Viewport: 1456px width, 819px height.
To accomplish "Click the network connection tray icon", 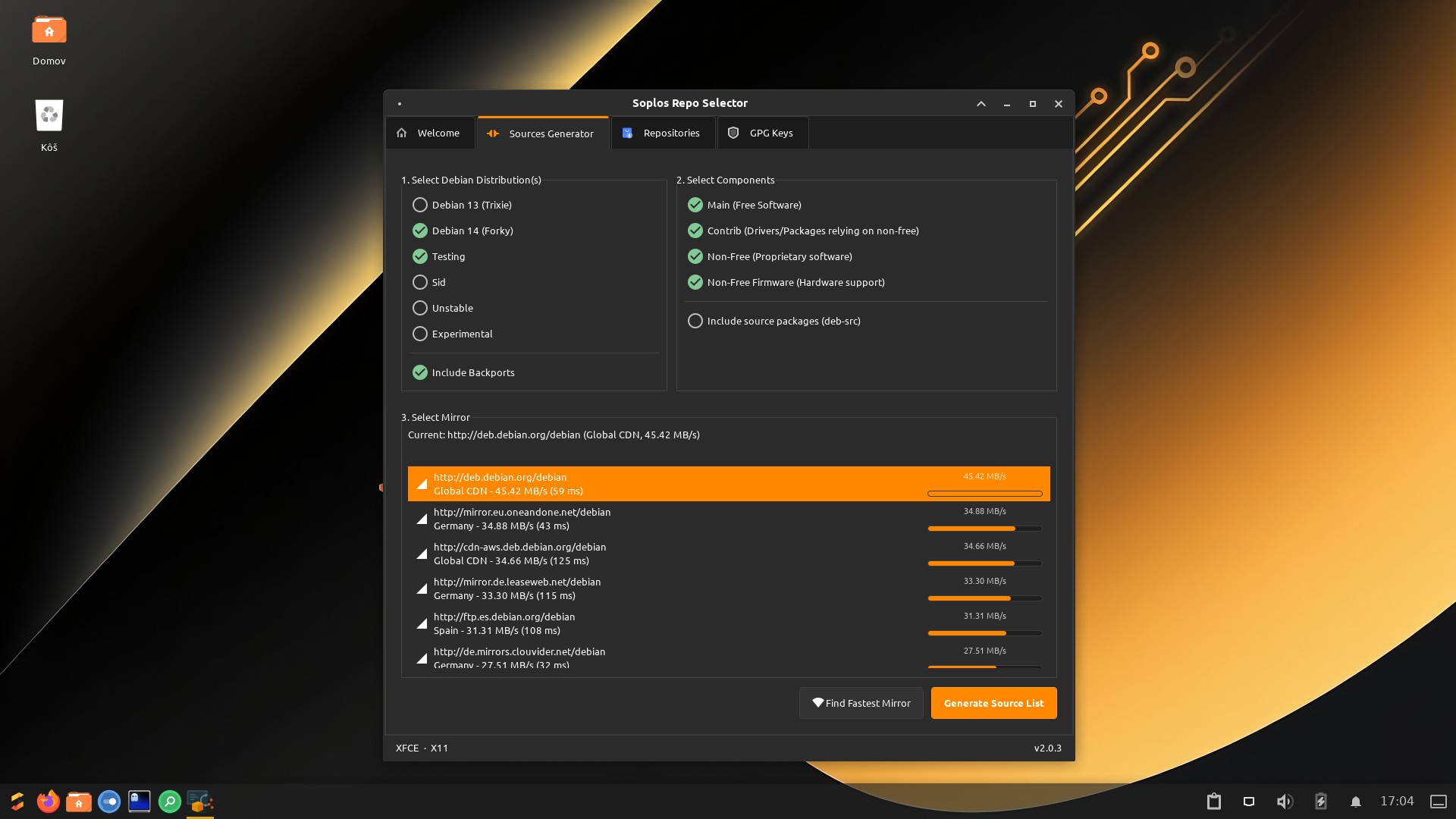I will [1249, 802].
